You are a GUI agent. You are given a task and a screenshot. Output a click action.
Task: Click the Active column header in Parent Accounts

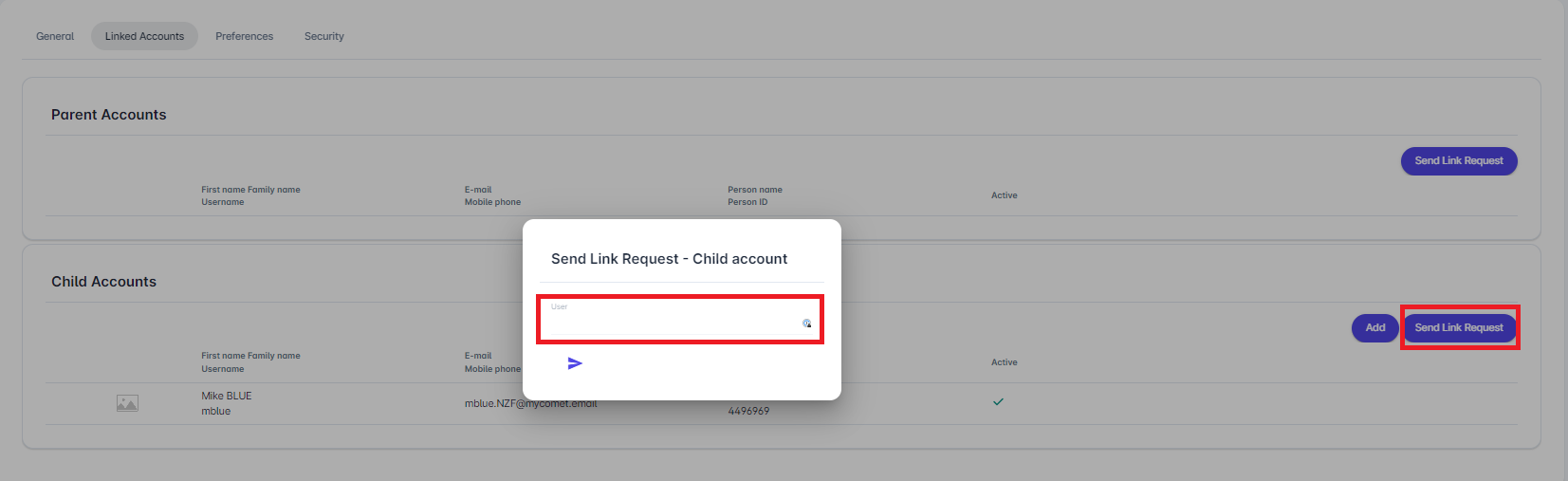[x=1004, y=195]
